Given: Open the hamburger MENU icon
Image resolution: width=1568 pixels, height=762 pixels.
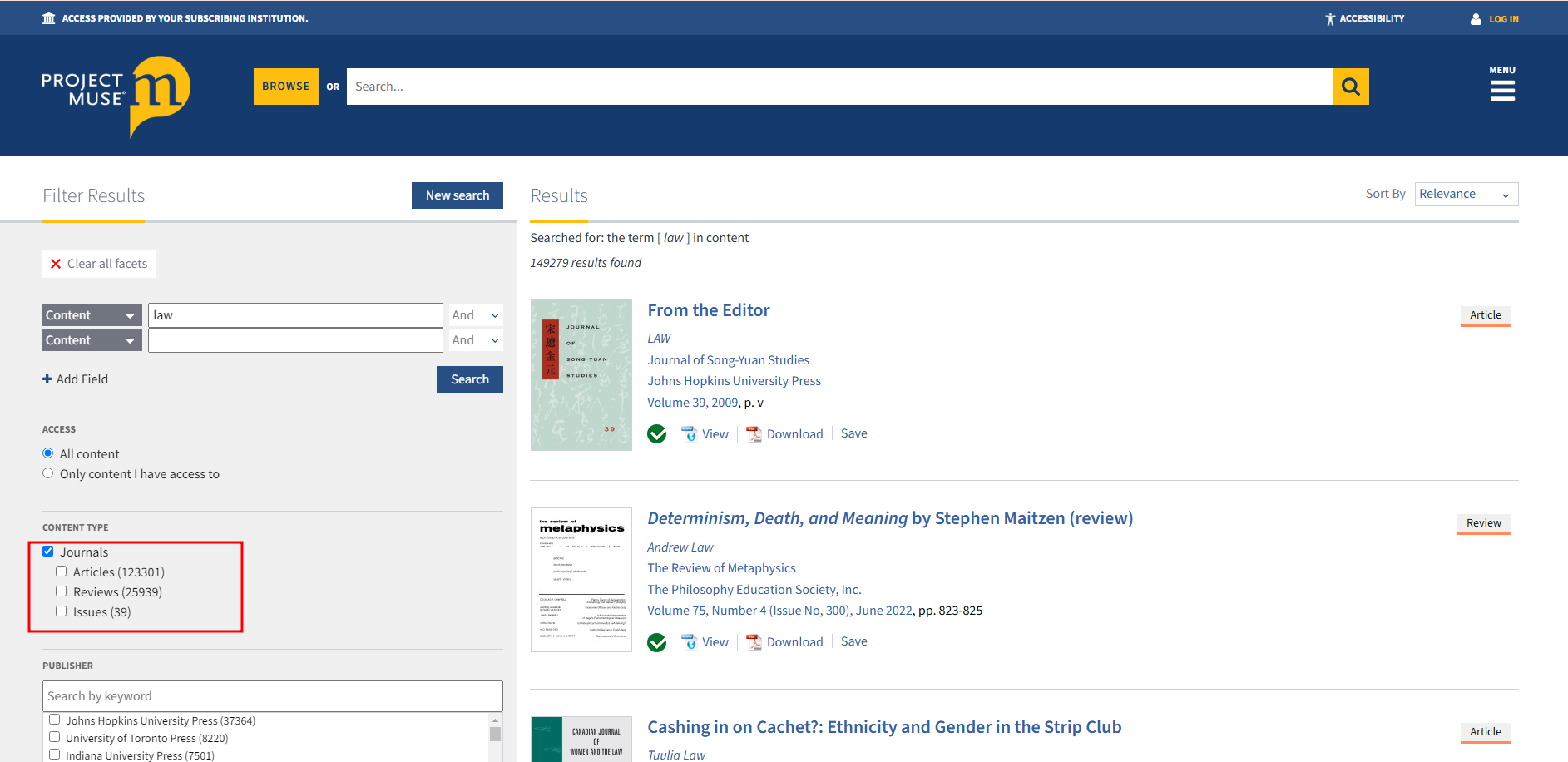Looking at the screenshot, I should (x=1501, y=91).
